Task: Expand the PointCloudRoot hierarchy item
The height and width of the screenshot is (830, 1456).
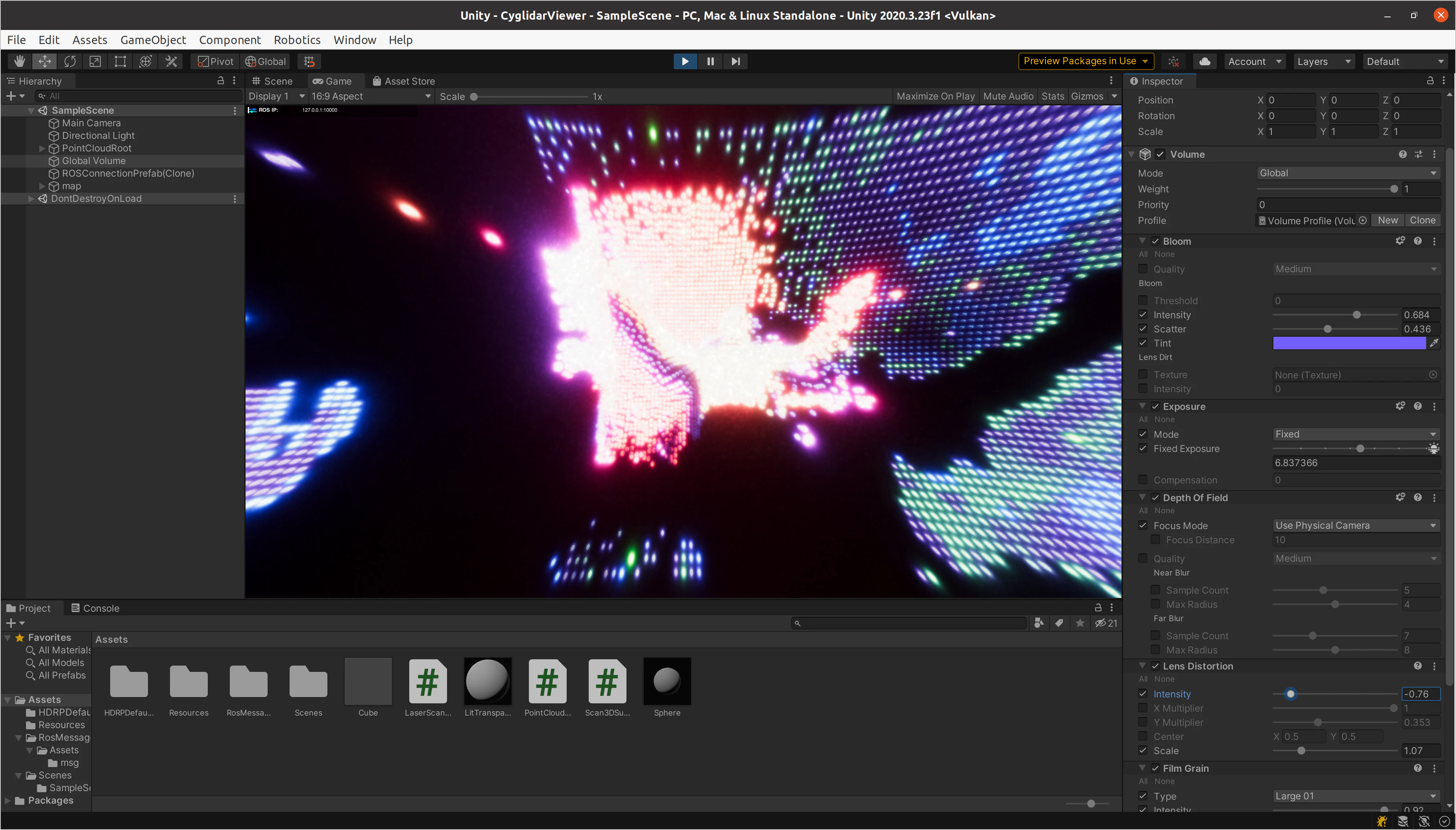Action: 42,148
